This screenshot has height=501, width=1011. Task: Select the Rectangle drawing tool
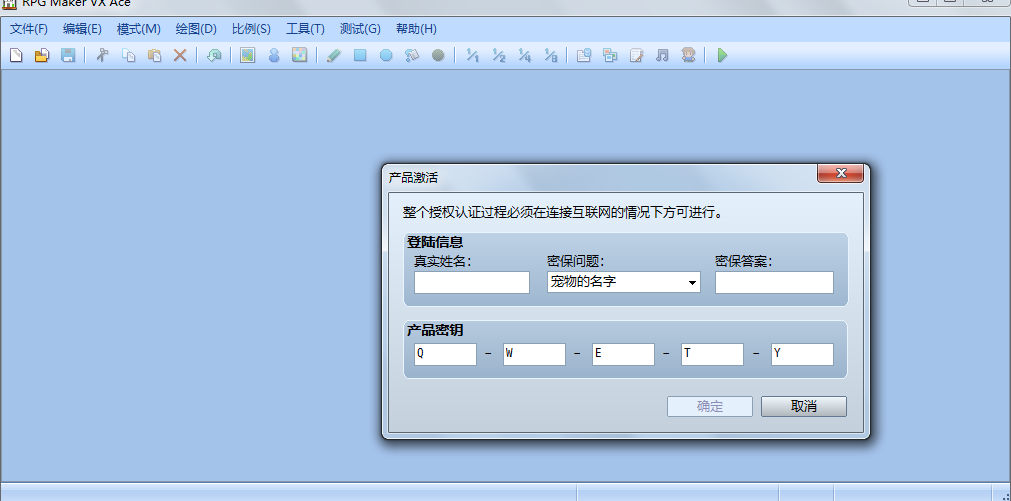[360, 55]
